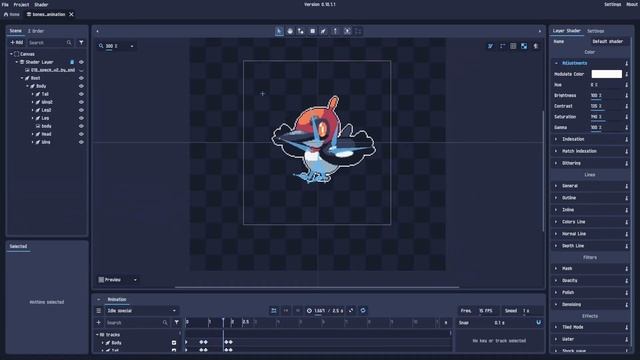Hide the Body bone in scene tree
640x360 pixels.
pos(81,86)
